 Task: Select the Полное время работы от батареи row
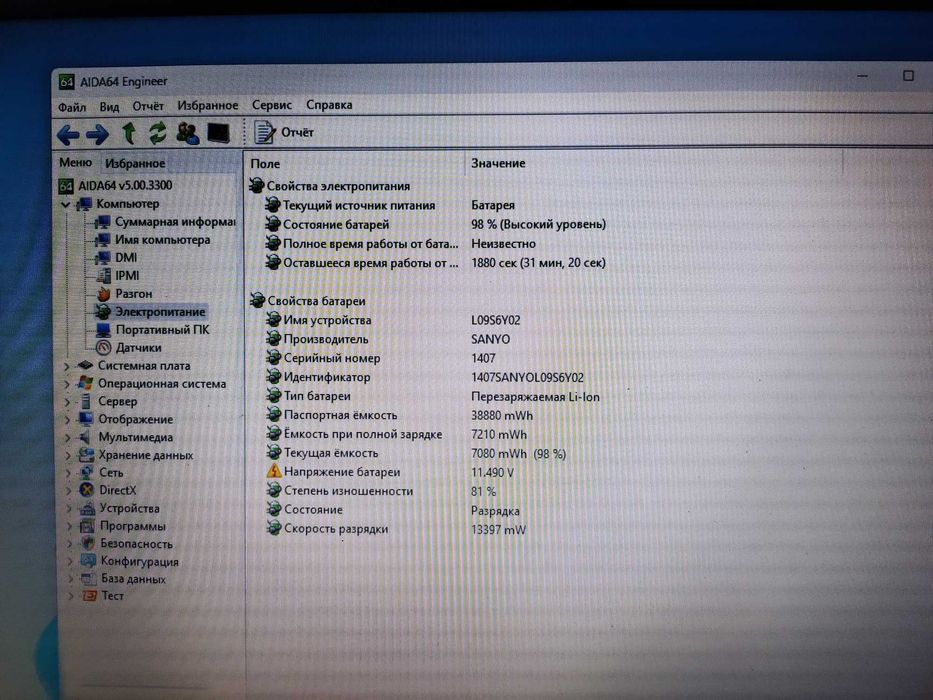[401, 243]
